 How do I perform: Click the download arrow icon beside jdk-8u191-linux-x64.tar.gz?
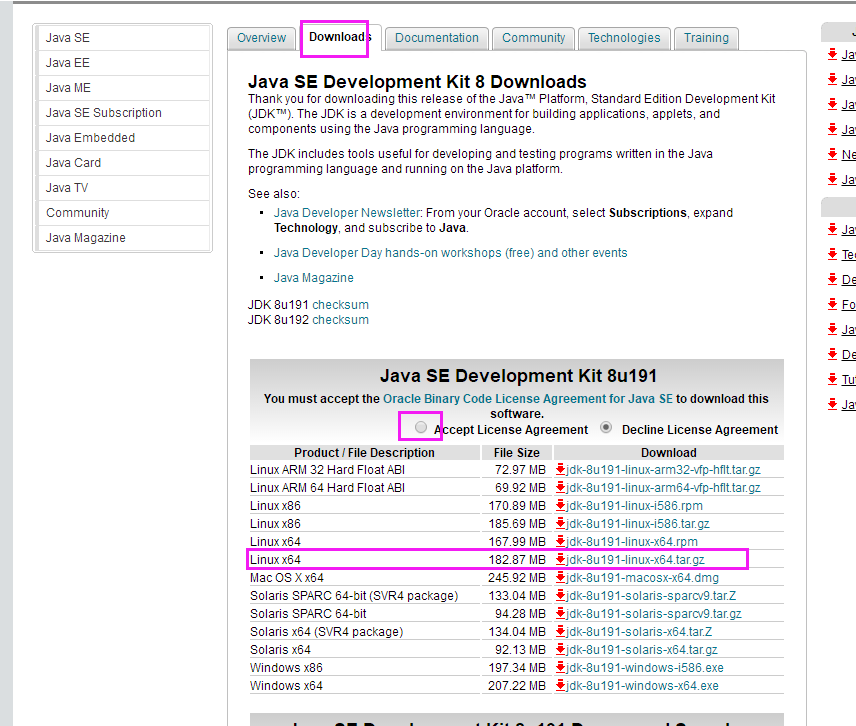pyautogui.click(x=560, y=560)
